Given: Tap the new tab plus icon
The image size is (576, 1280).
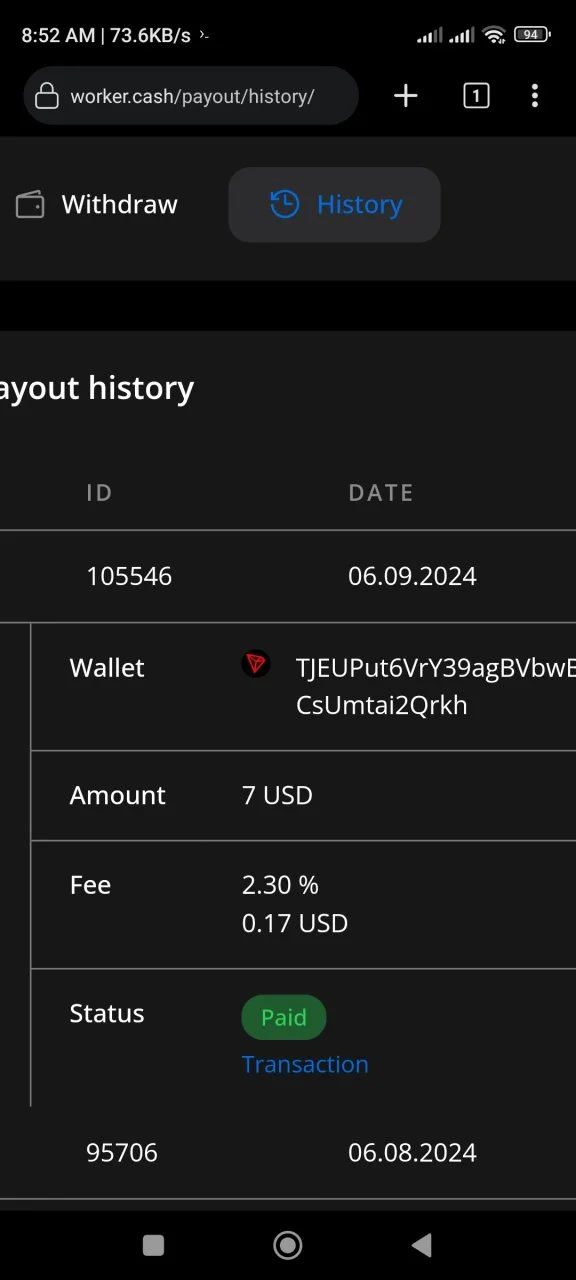Looking at the screenshot, I should (x=405, y=96).
